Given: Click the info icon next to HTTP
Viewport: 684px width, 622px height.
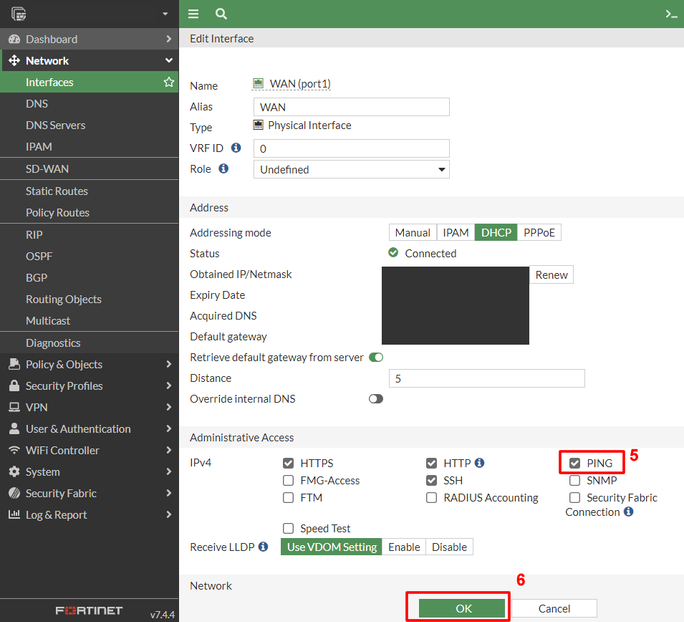Looking at the screenshot, I should pos(480,463).
